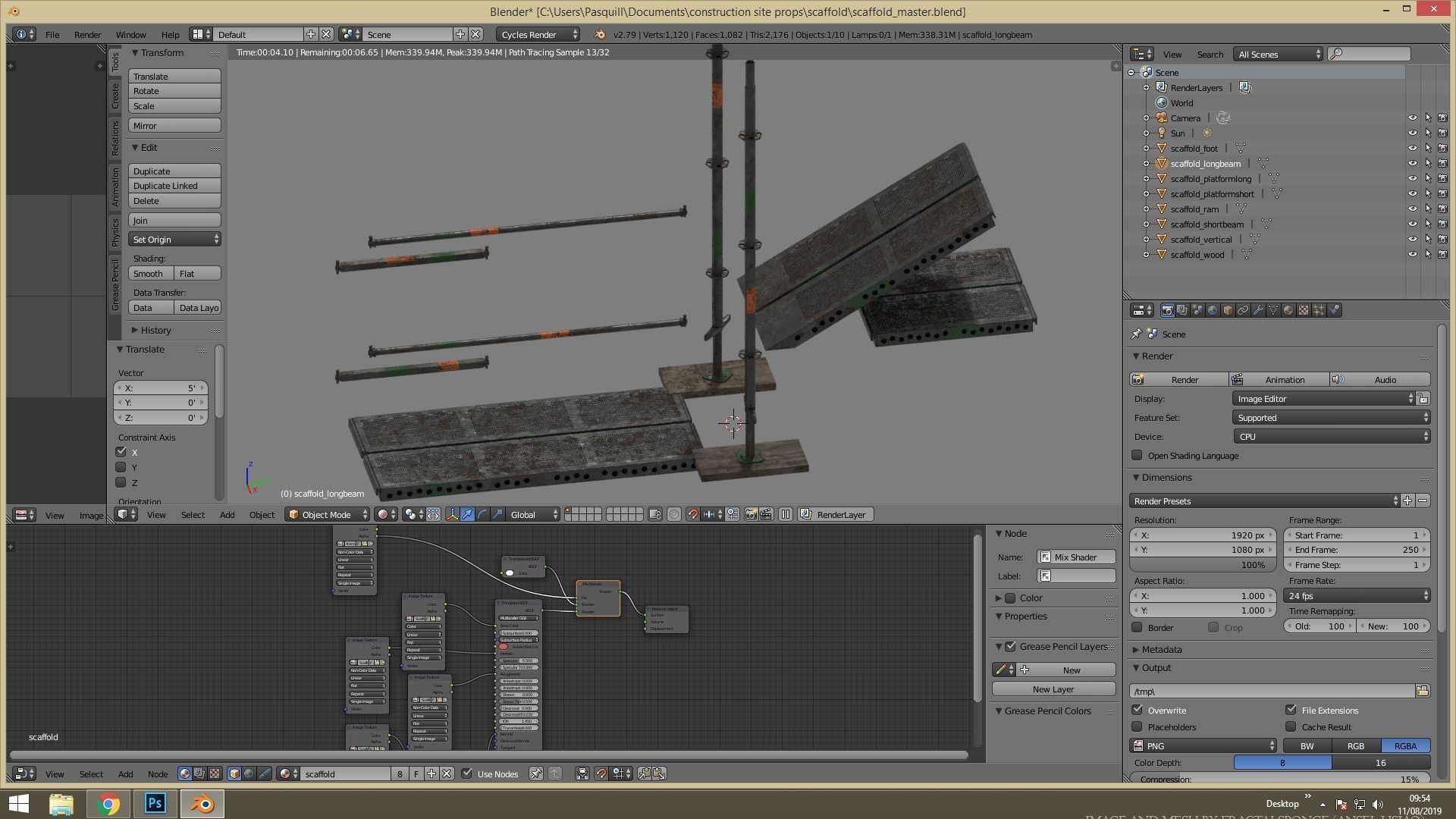Toggle node editor snap magnet icon
This screenshot has height=819, width=1456.
(601, 773)
